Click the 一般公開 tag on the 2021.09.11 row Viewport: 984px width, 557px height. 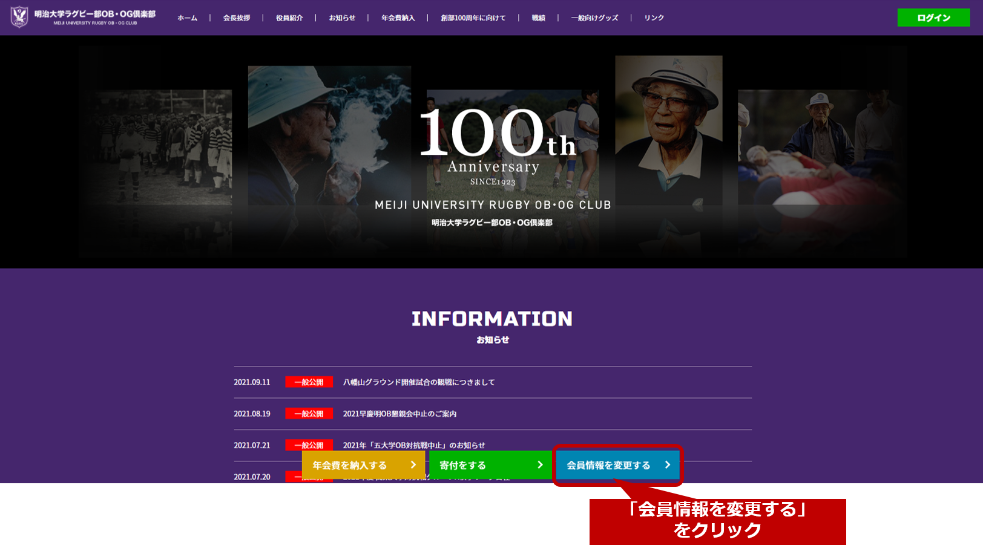(x=309, y=382)
